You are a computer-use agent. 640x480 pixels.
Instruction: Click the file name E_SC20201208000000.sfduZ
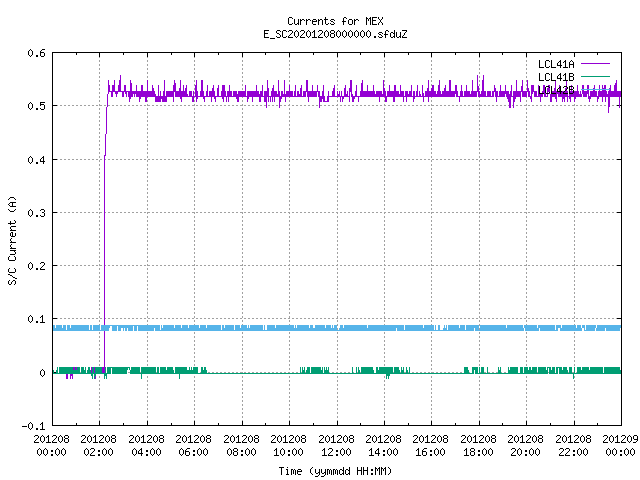point(335,34)
